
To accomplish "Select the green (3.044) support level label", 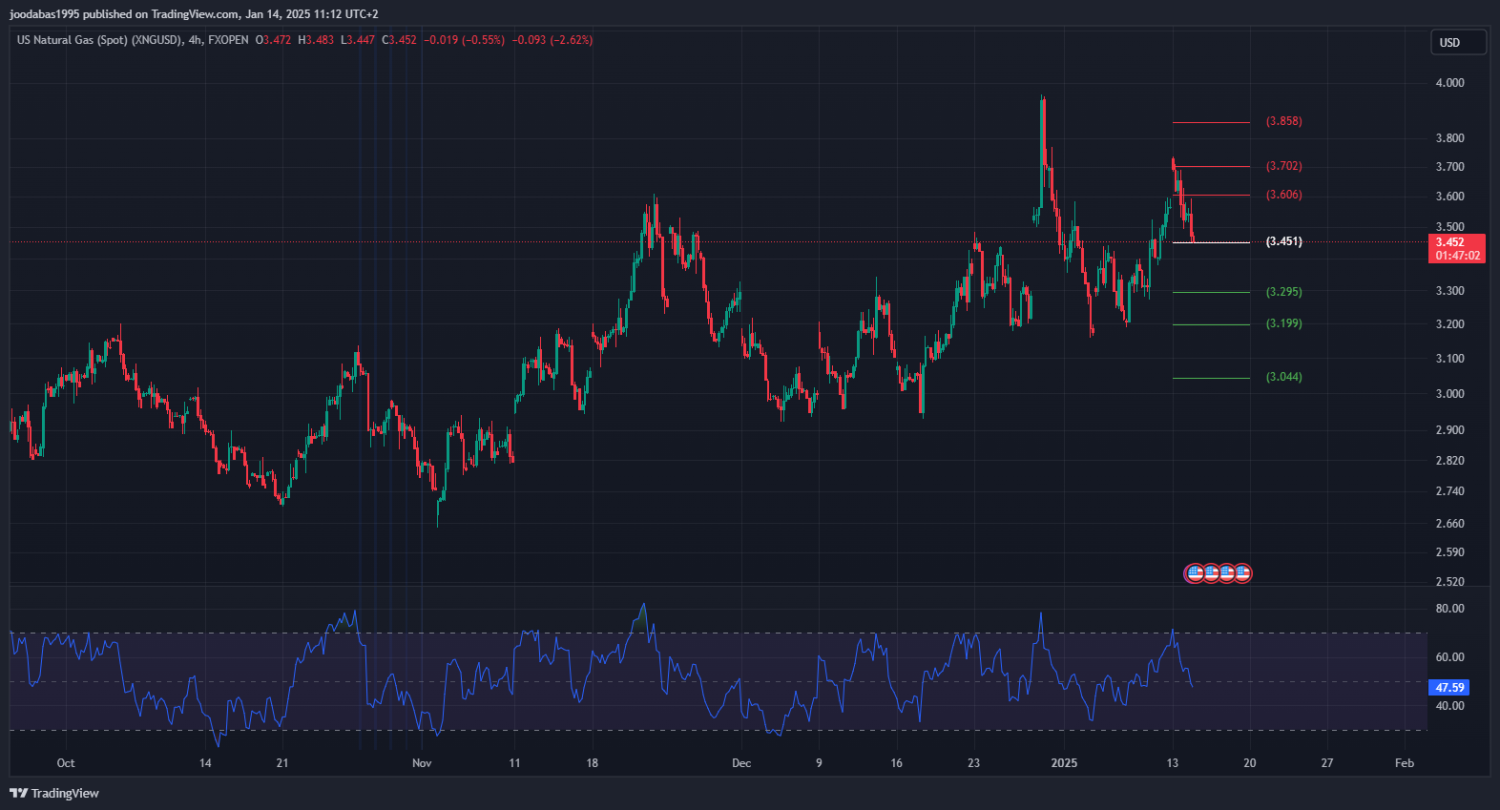I will click(x=1284, y=377).
